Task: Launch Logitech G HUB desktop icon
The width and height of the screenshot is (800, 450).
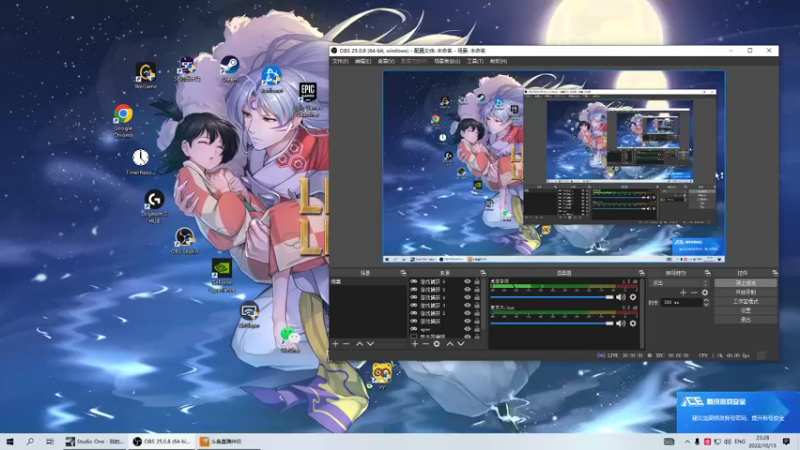Action: (154, 207)
